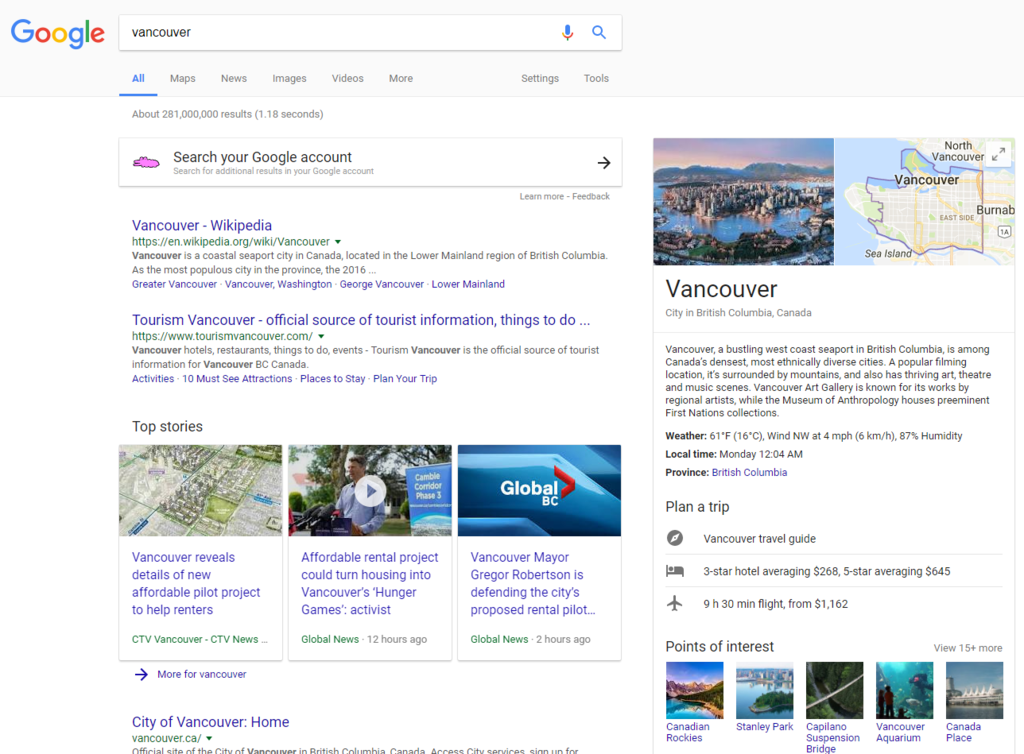1024x754 pixels.
Task: Switch to the Images tab
Action: 289,78
